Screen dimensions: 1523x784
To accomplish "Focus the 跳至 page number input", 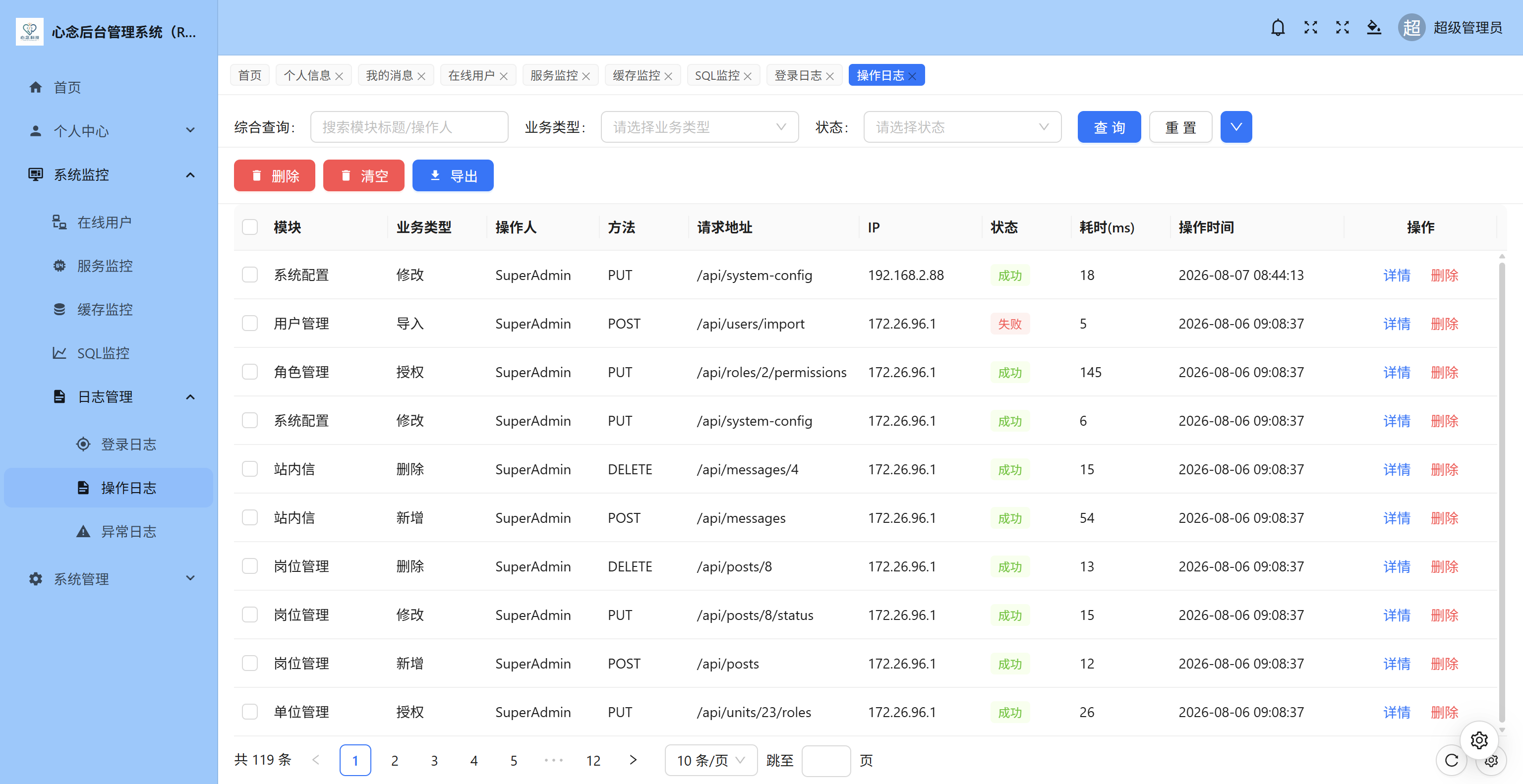I will point(826,760).
